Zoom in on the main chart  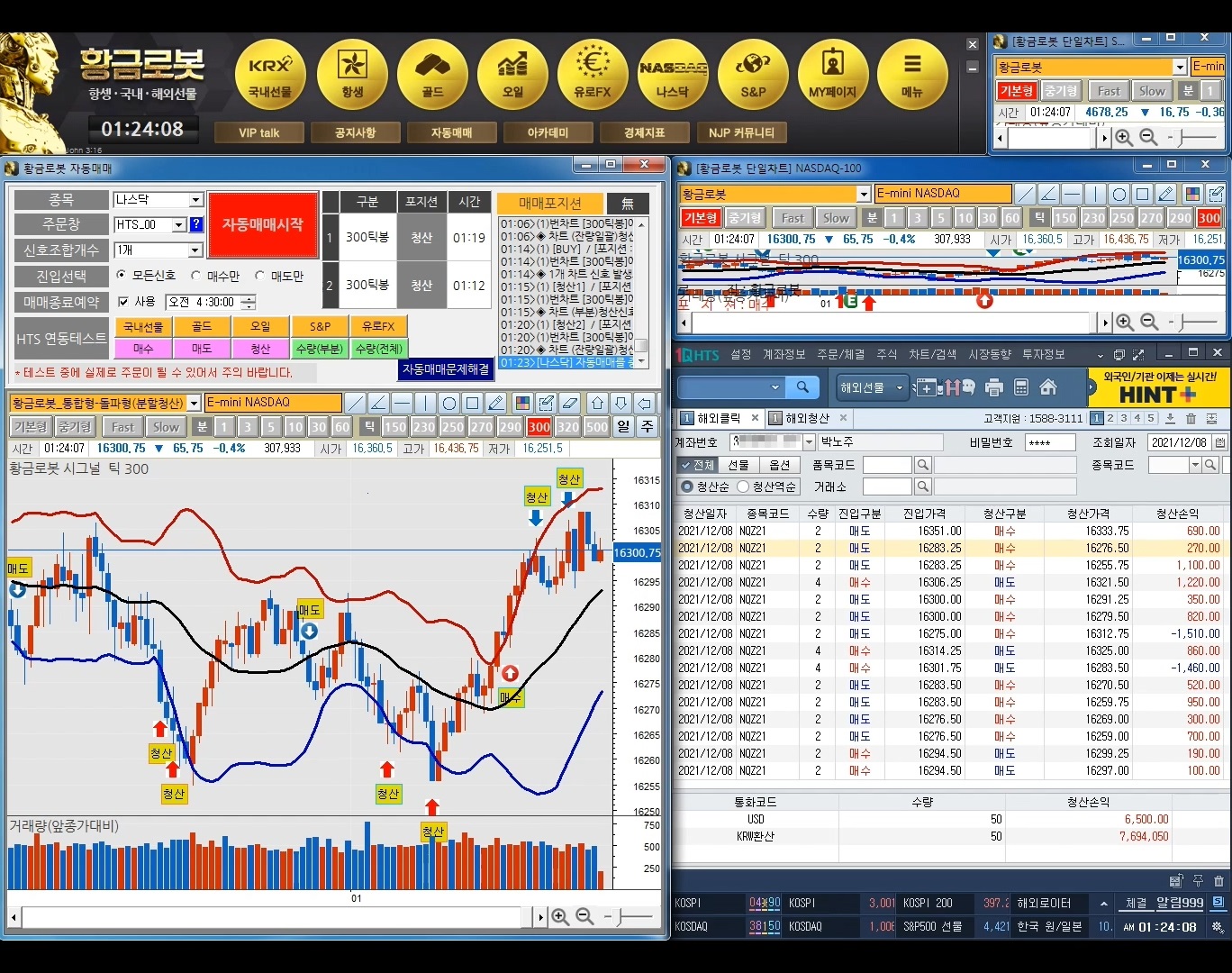click(x=560, y=916)
